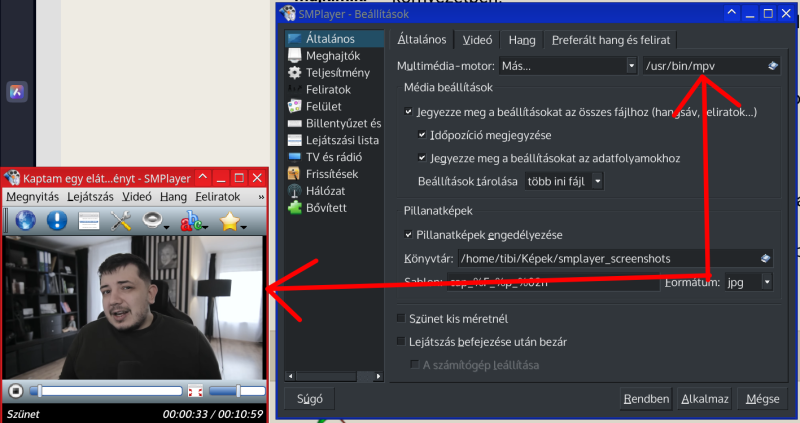Click the SMPlayer volume slider
The height and width of the screenshot is (423, 800).
237,391
